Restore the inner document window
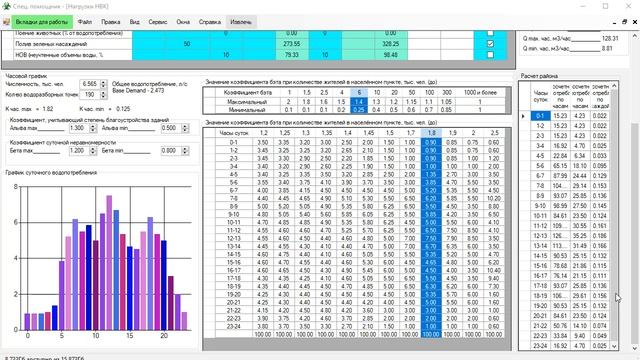 tap(624, 22)
